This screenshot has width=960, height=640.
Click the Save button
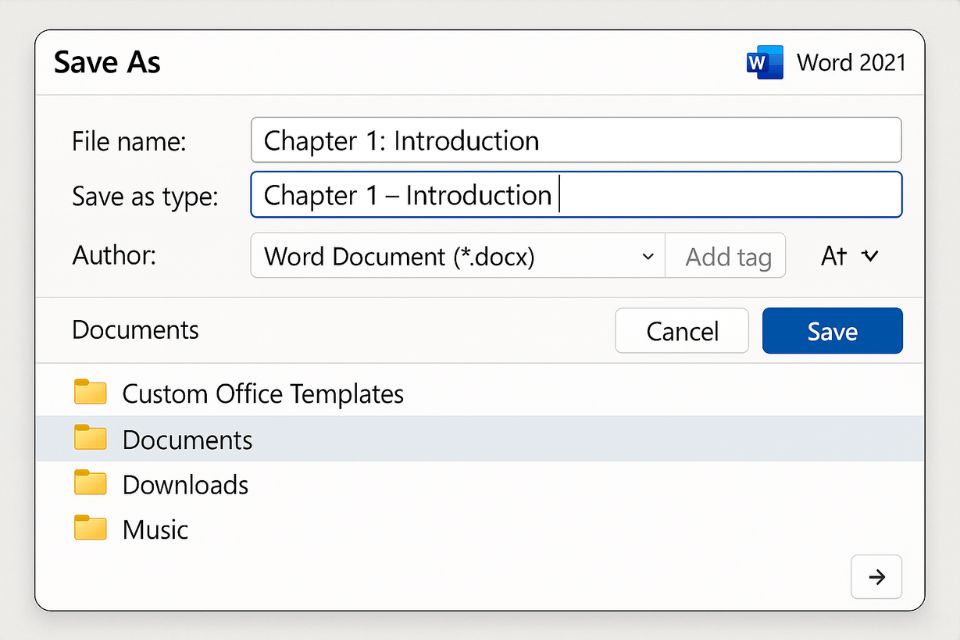[x=832, y=330]
